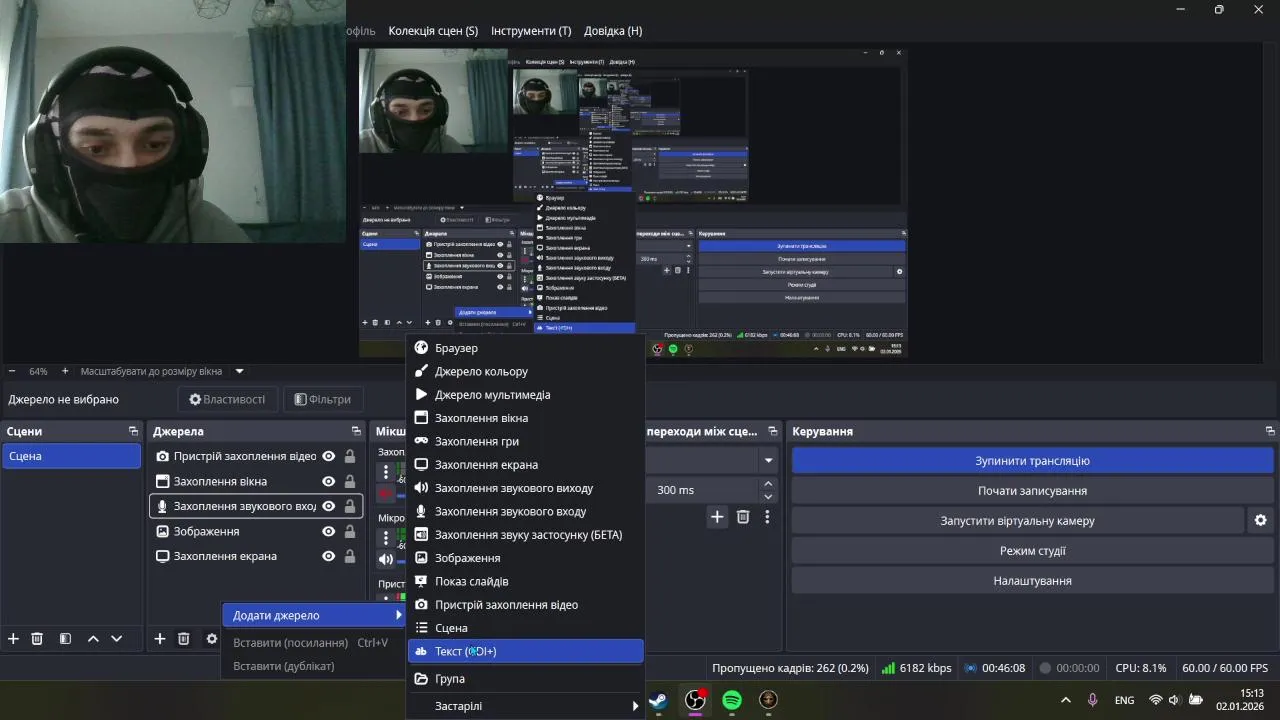Hide Пристрій захоплення відео source with eye icon
Image resolution: width=1280 pixels, height=720 pixels.
328,456
